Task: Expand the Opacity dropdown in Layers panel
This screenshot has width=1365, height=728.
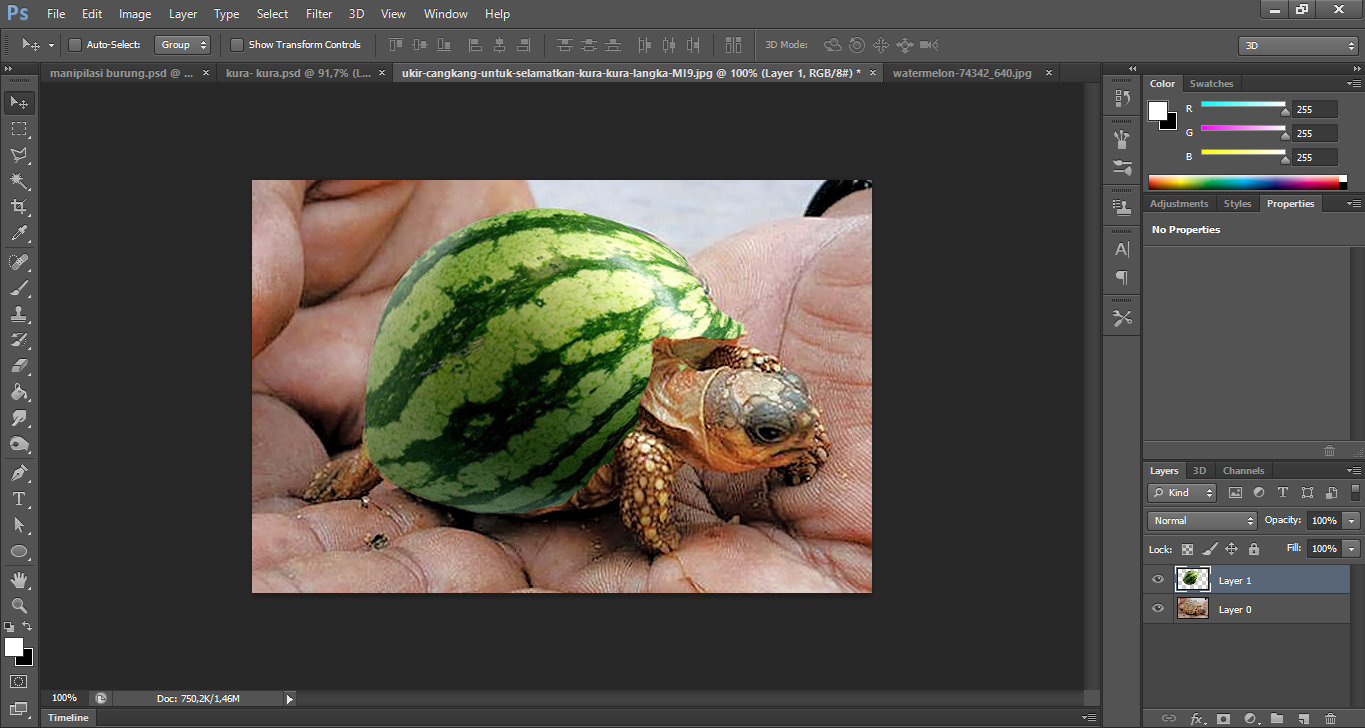Action: click(1351, 520)
